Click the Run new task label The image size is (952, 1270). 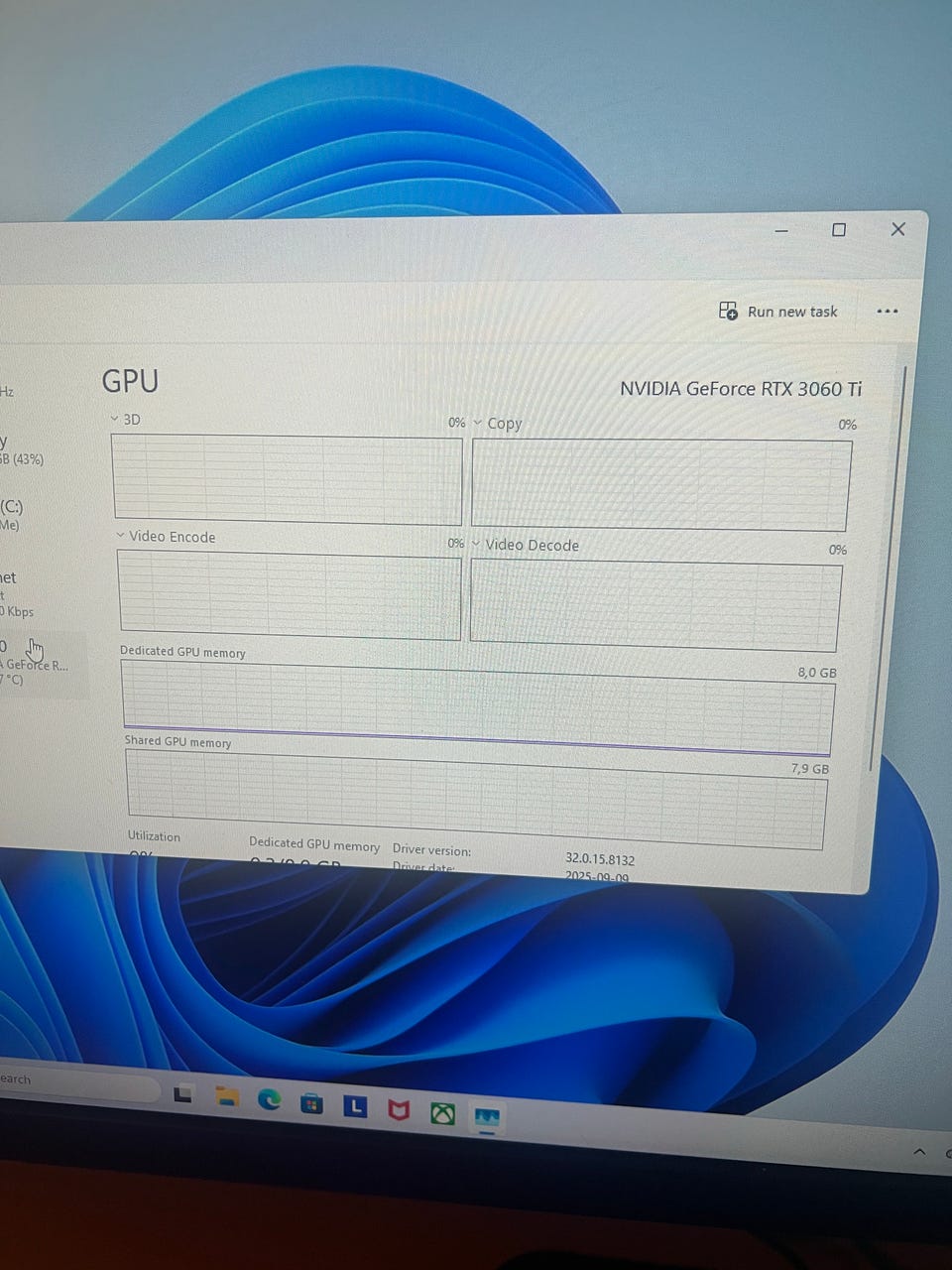[792, 312]
